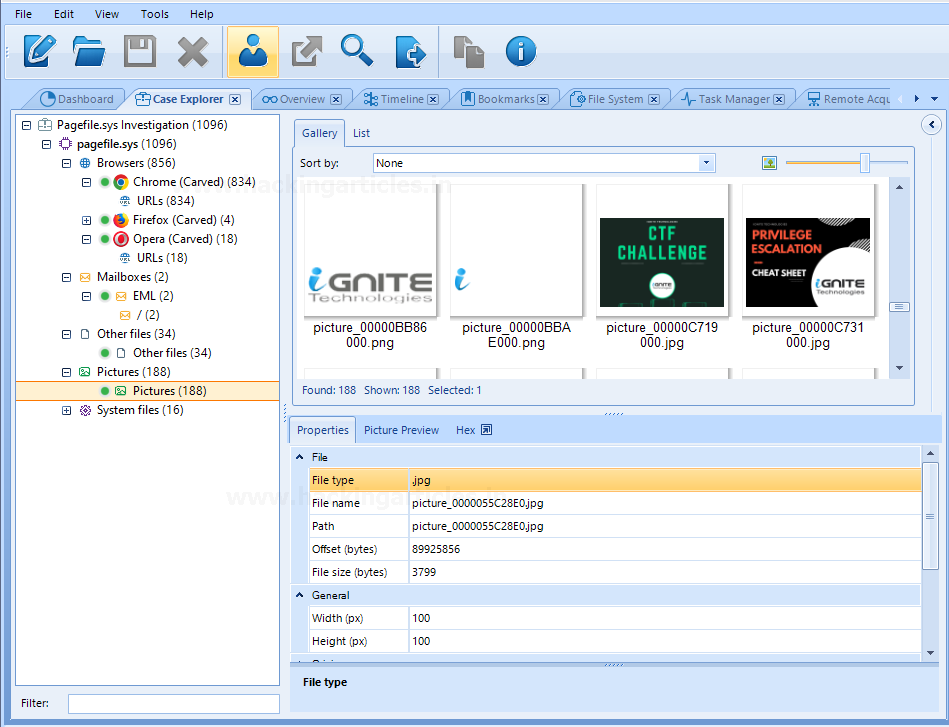Click the copy documents toolbar icon
This screenshot has height=727, width=949.
click(x=468, y=51)
